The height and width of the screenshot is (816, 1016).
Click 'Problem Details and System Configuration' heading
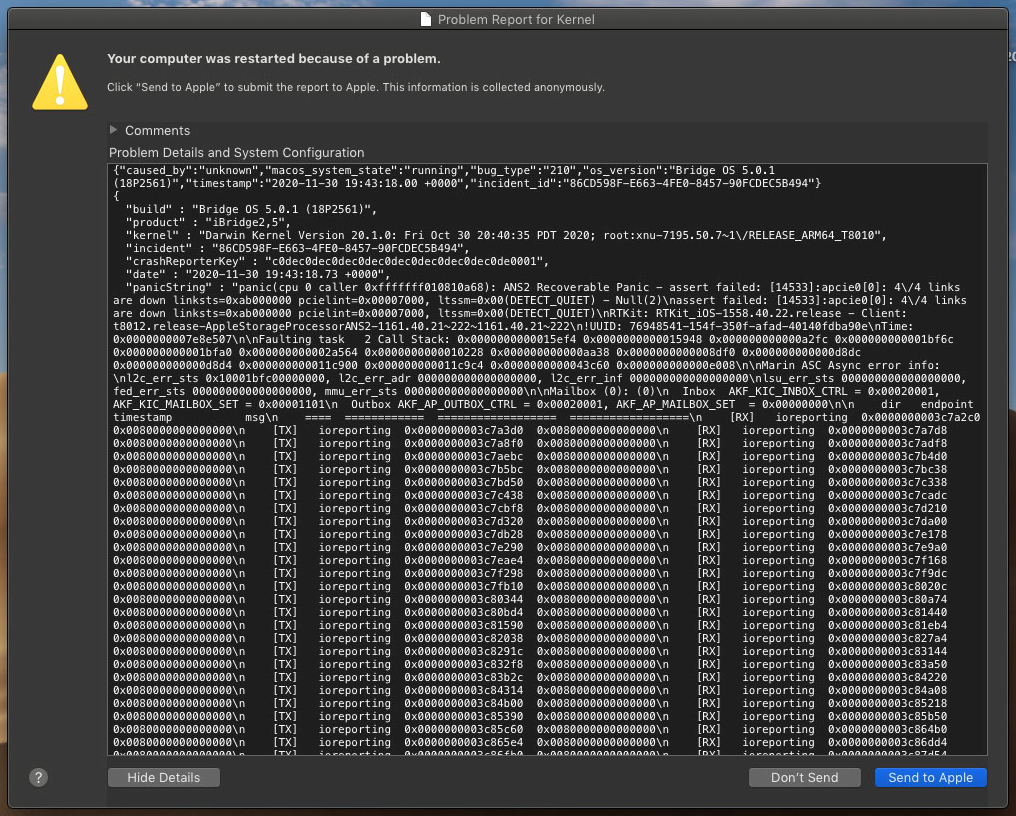(x=237, y=152)
